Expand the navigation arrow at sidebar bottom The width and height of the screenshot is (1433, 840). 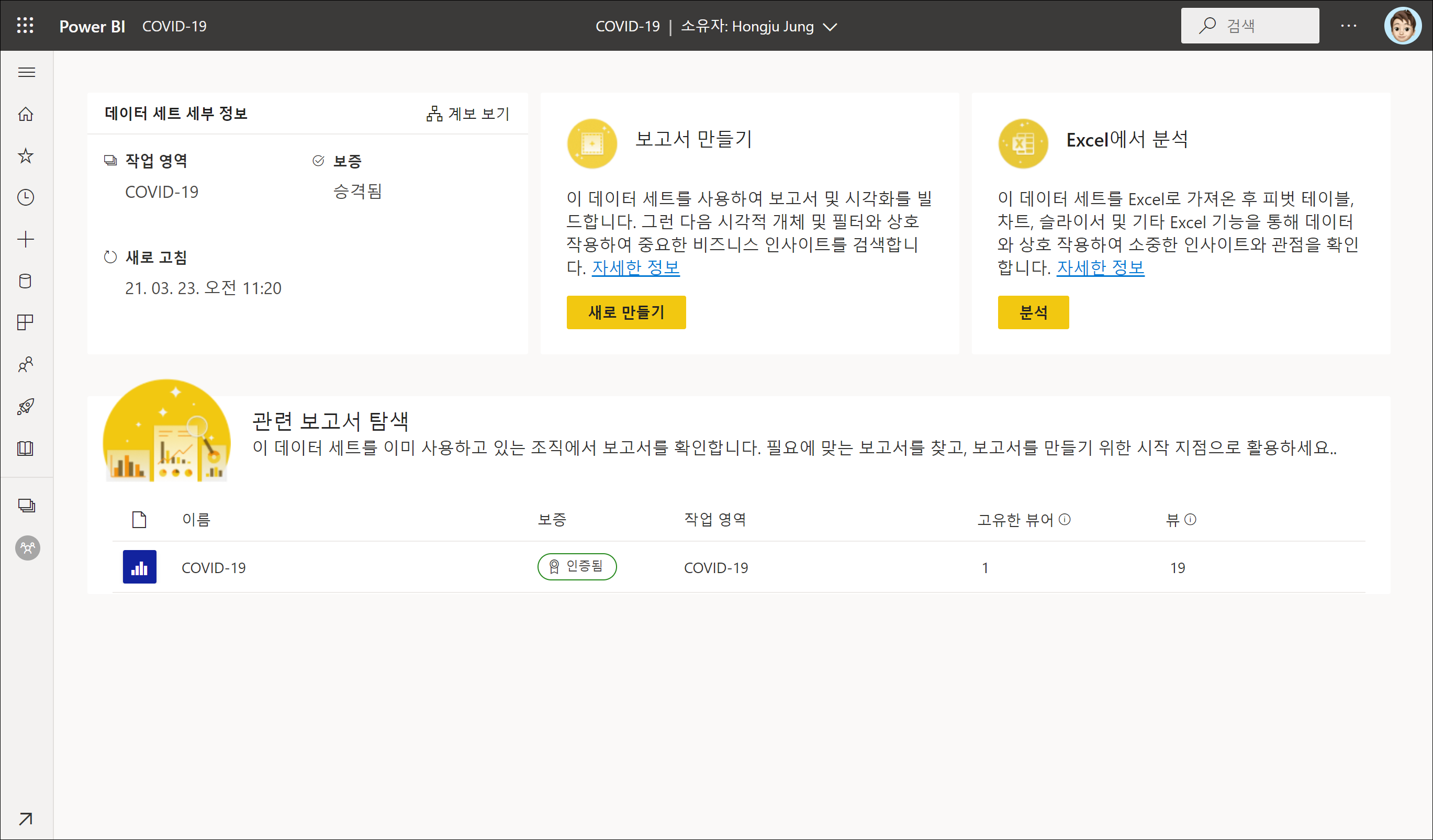(26, 819)
